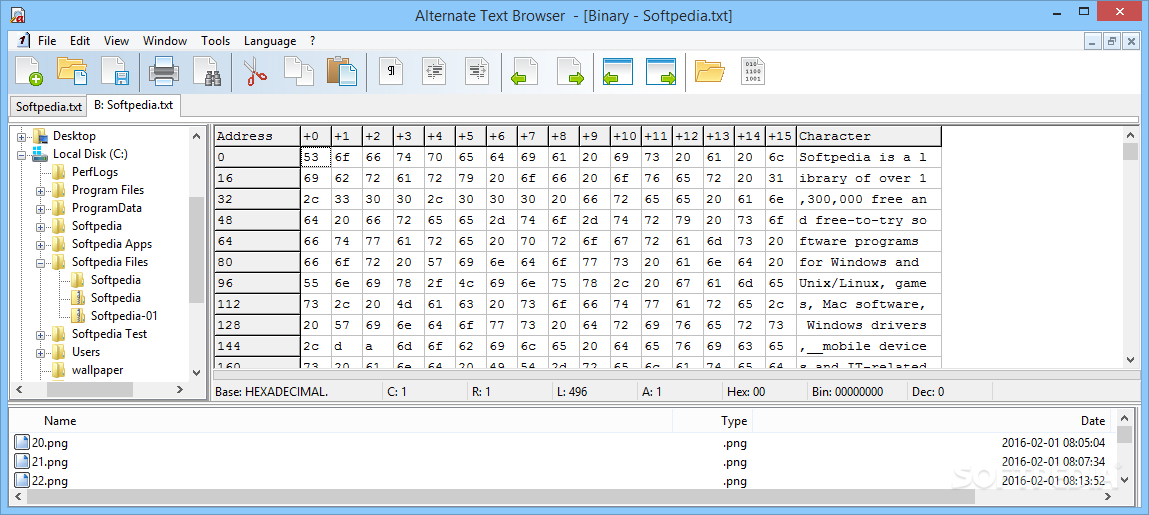Screen dimensions: 1149x515
Task: Click 'Base: HEXADECIMAL.' in the status bar
Action: click(271, 392)
